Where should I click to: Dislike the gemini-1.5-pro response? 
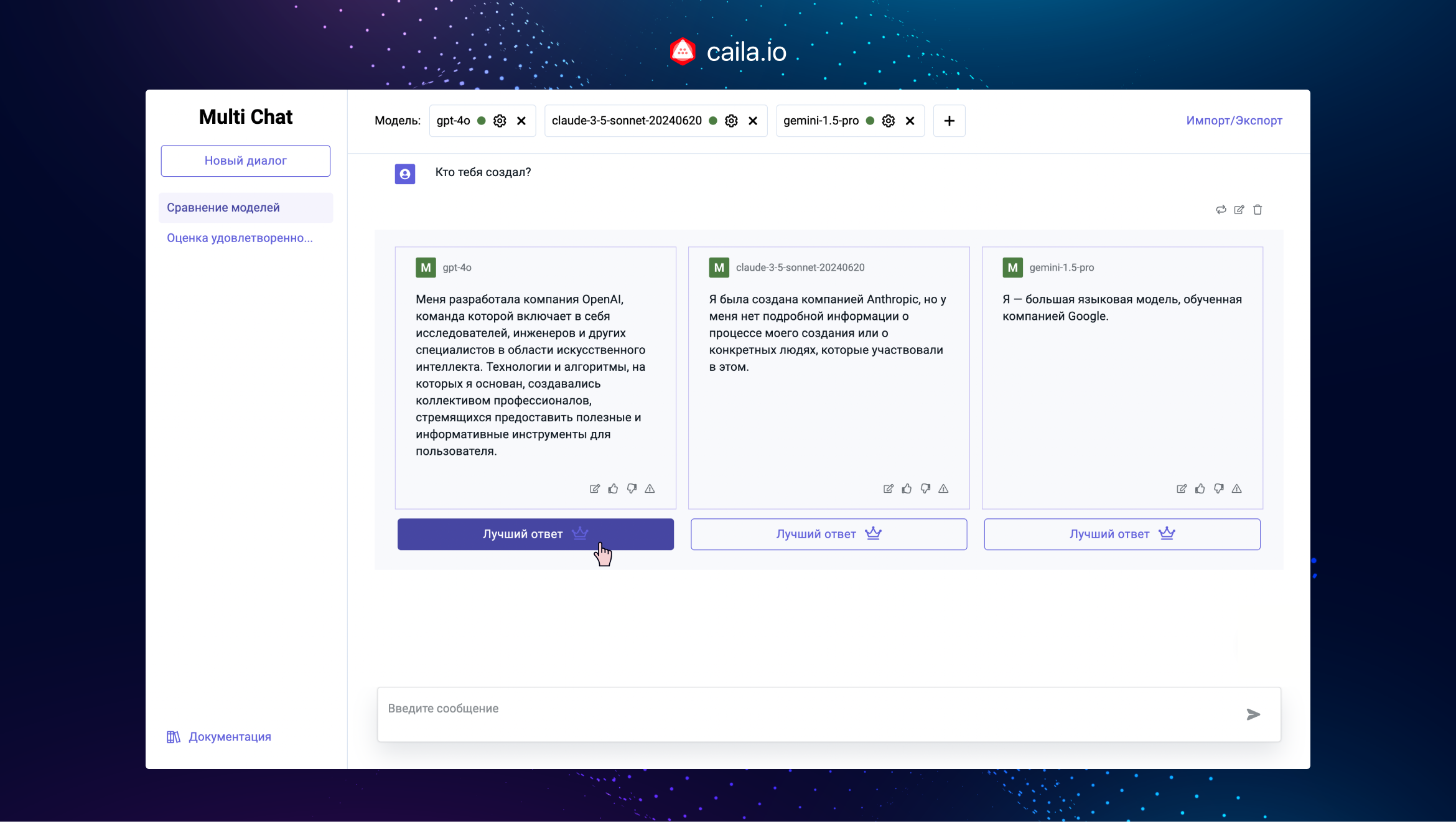[x=1218, y=488]
